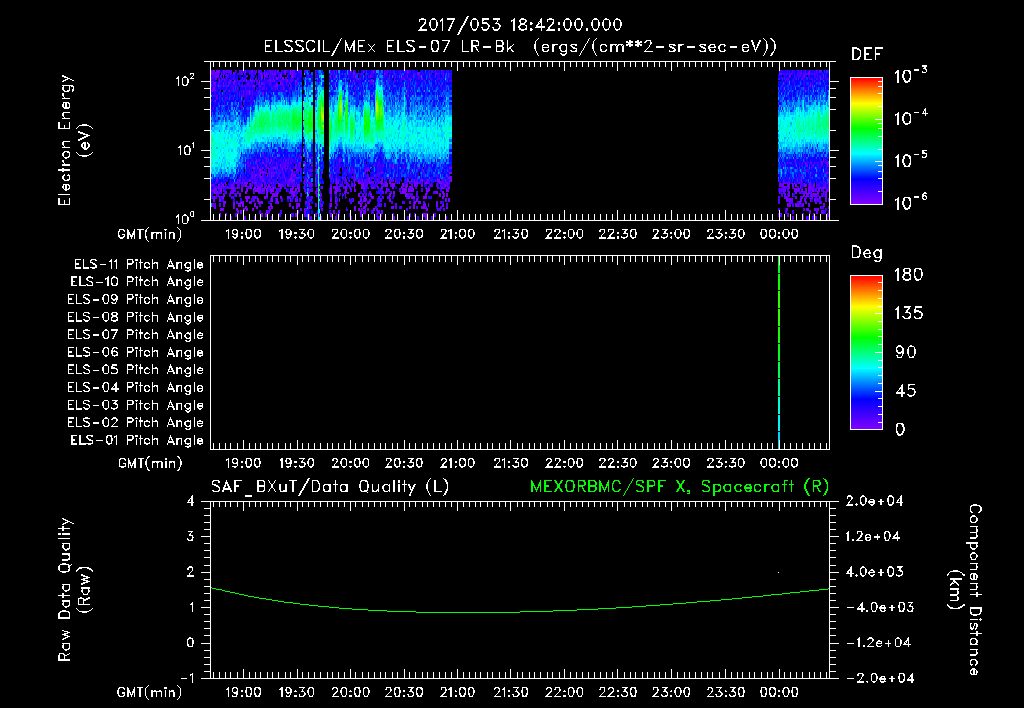Click the black data gap near 19:45 in spectrogram

(327, 144)
